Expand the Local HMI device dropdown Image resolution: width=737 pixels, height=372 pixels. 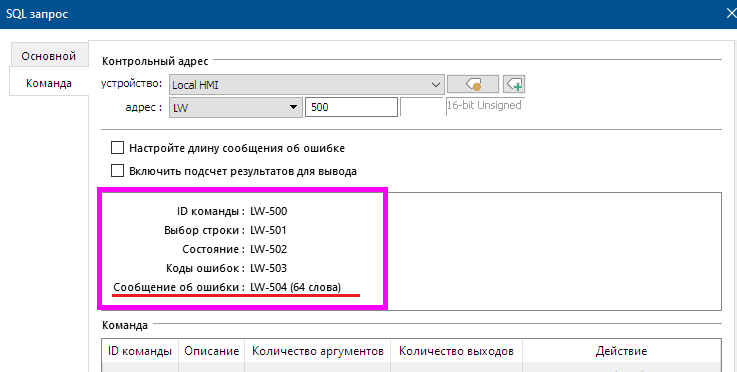pyautogui.click(x=306, y=85)
